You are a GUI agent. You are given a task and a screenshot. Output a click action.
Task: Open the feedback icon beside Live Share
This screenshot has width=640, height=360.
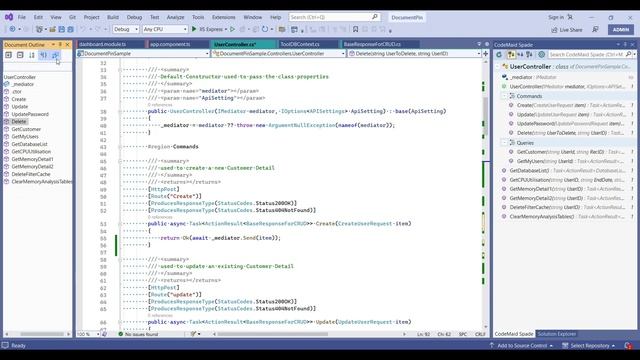[x=596, y=29]
